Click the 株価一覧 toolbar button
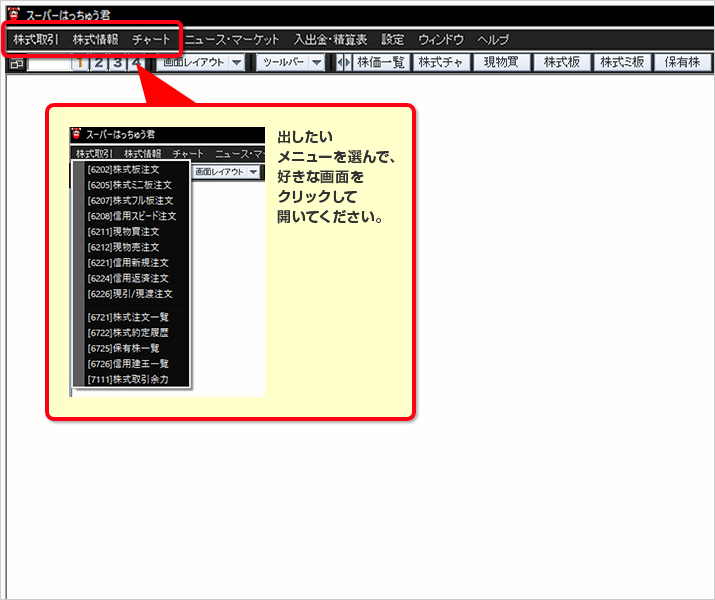 coord(381,62)
